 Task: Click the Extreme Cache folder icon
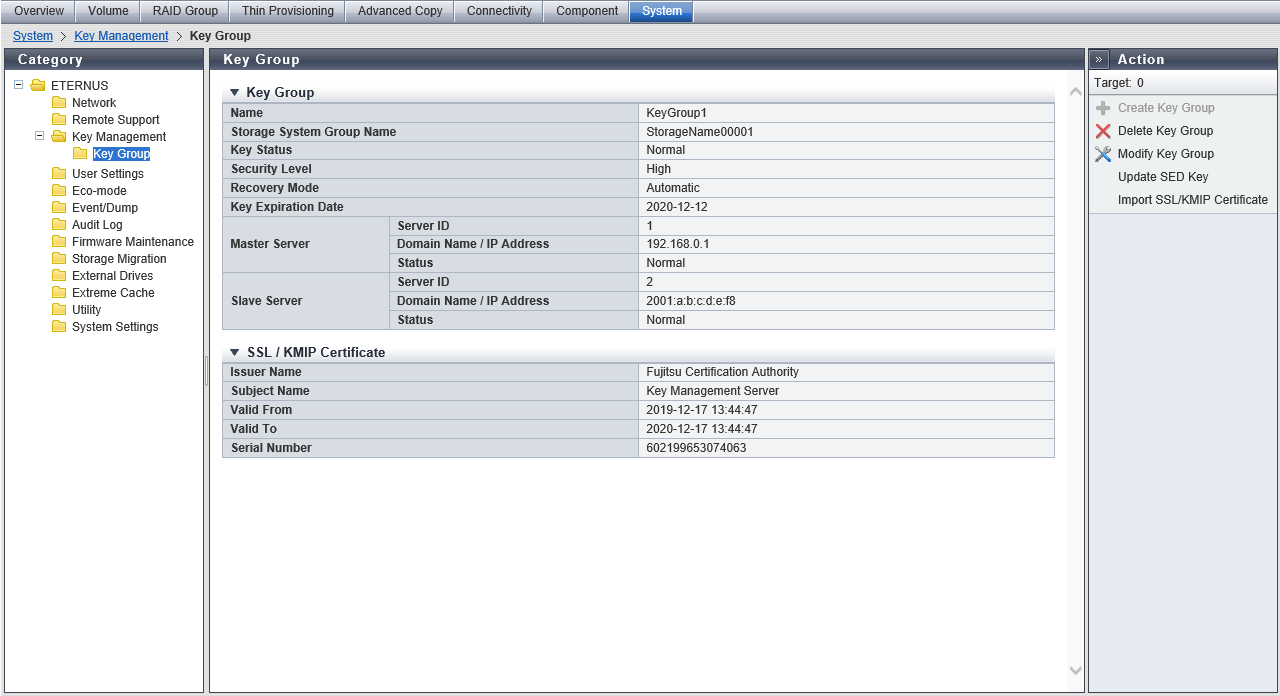[59, 293]
